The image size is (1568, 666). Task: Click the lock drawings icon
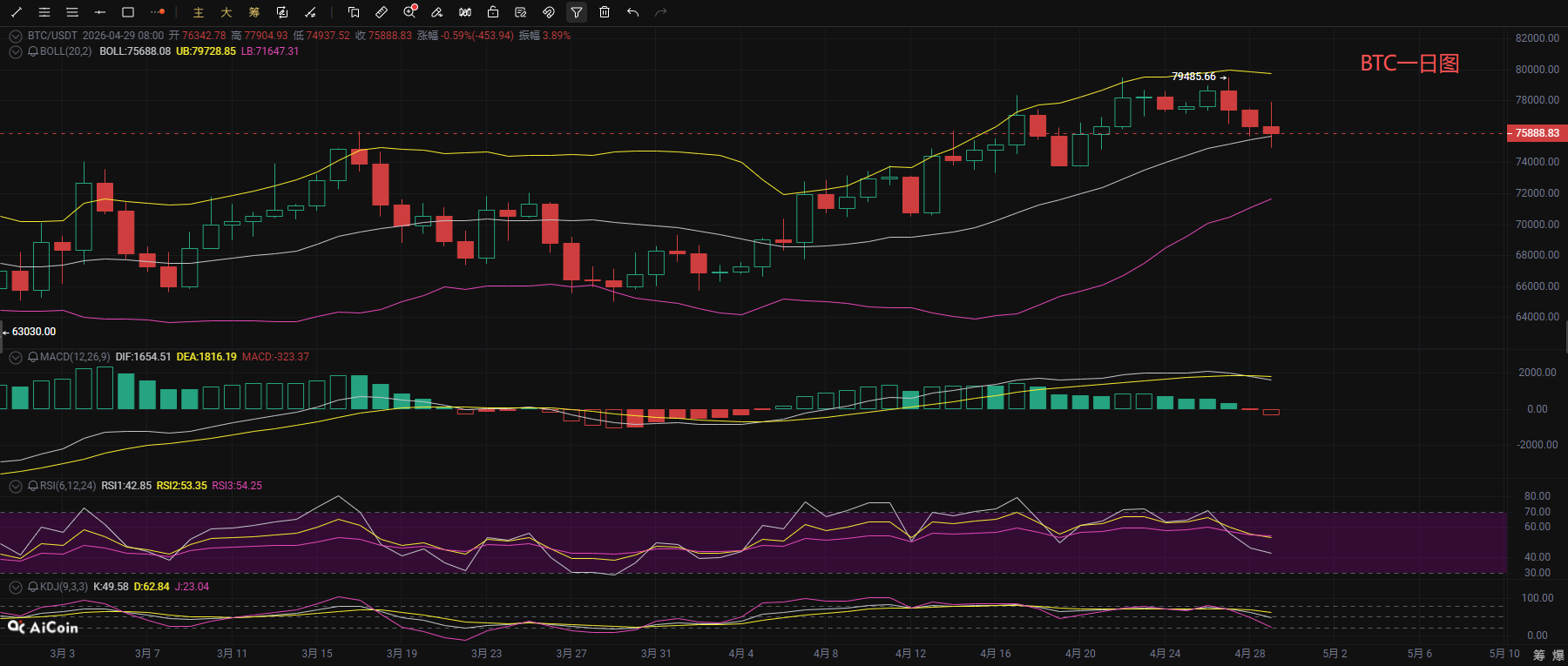click(x=493, y=12)
